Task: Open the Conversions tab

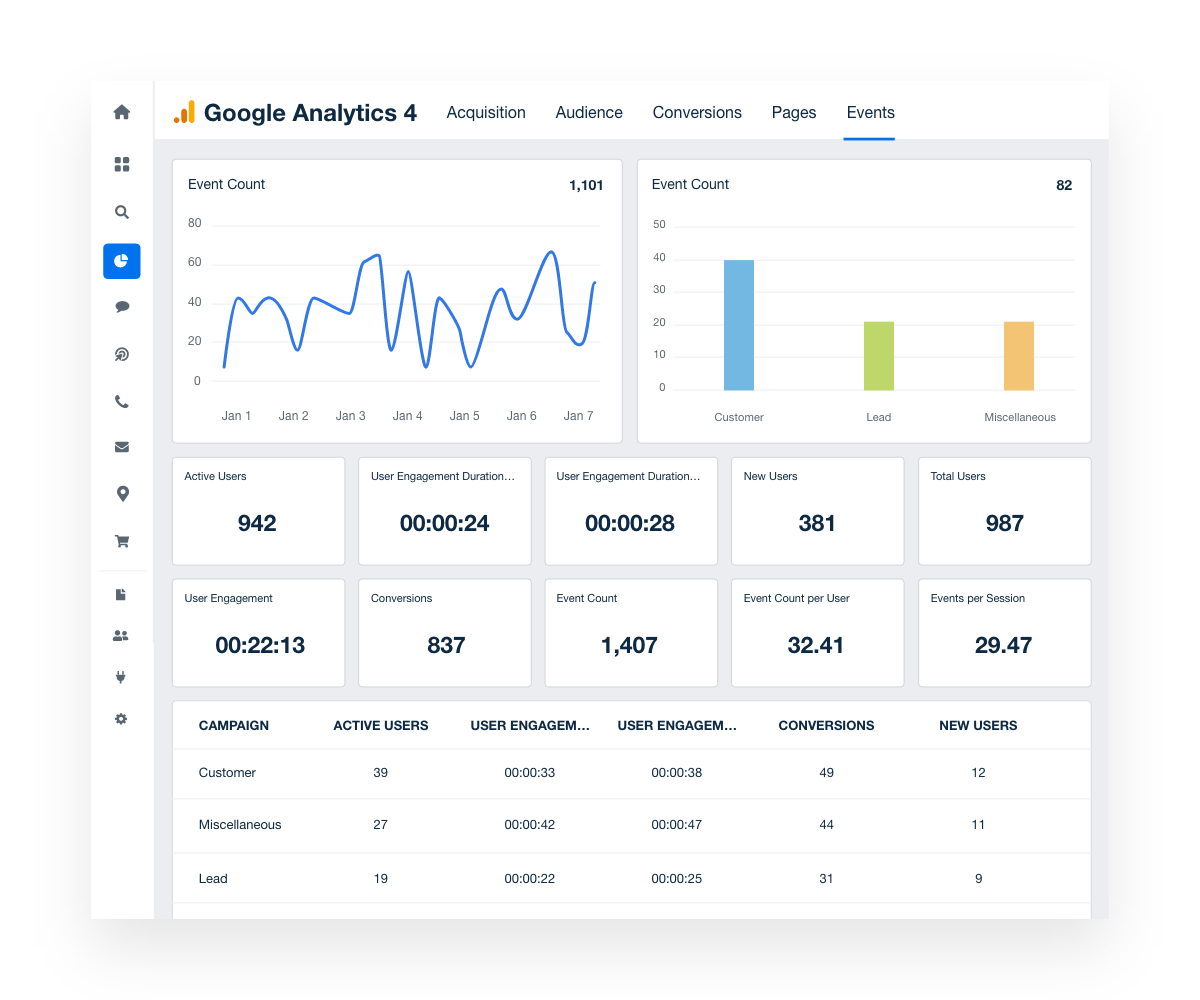Action: pos(697,113)
